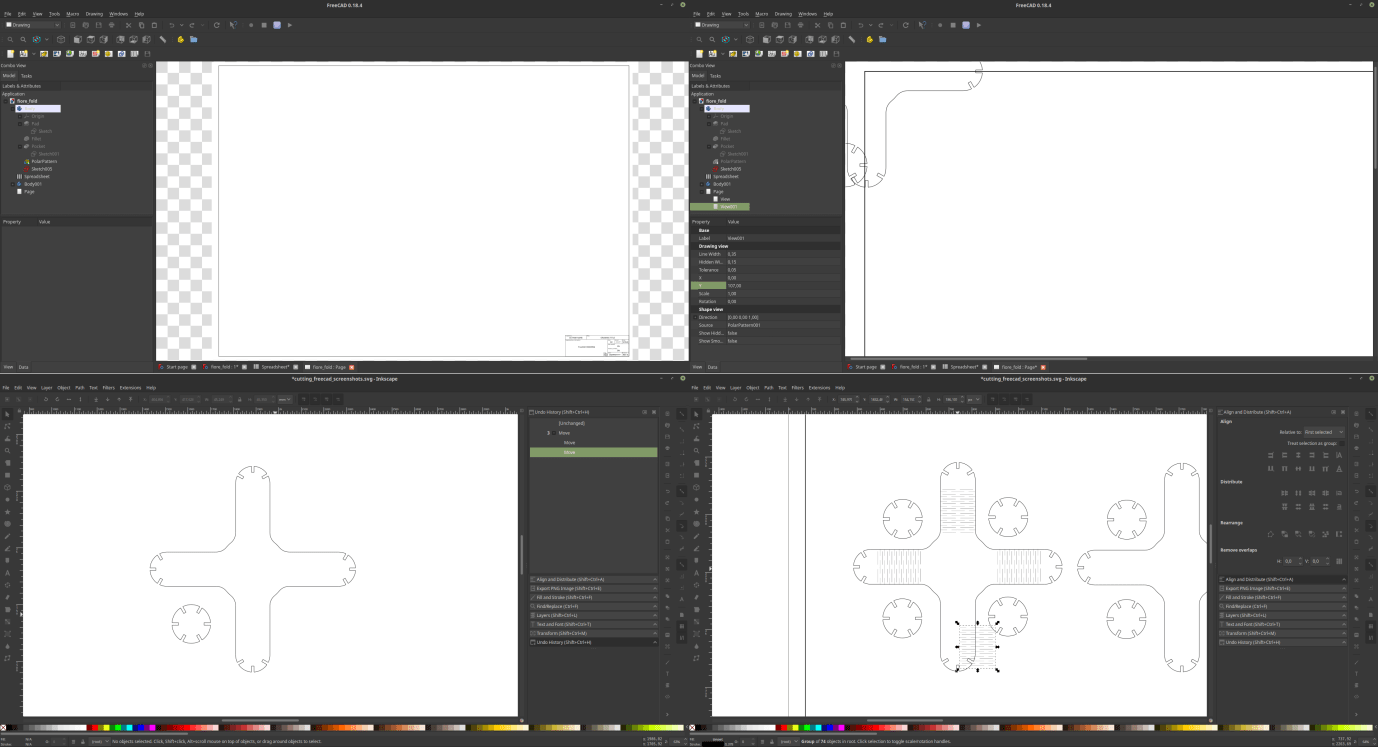Open Export PNG Image in Inkscape Undo History window

click(594, 588)
